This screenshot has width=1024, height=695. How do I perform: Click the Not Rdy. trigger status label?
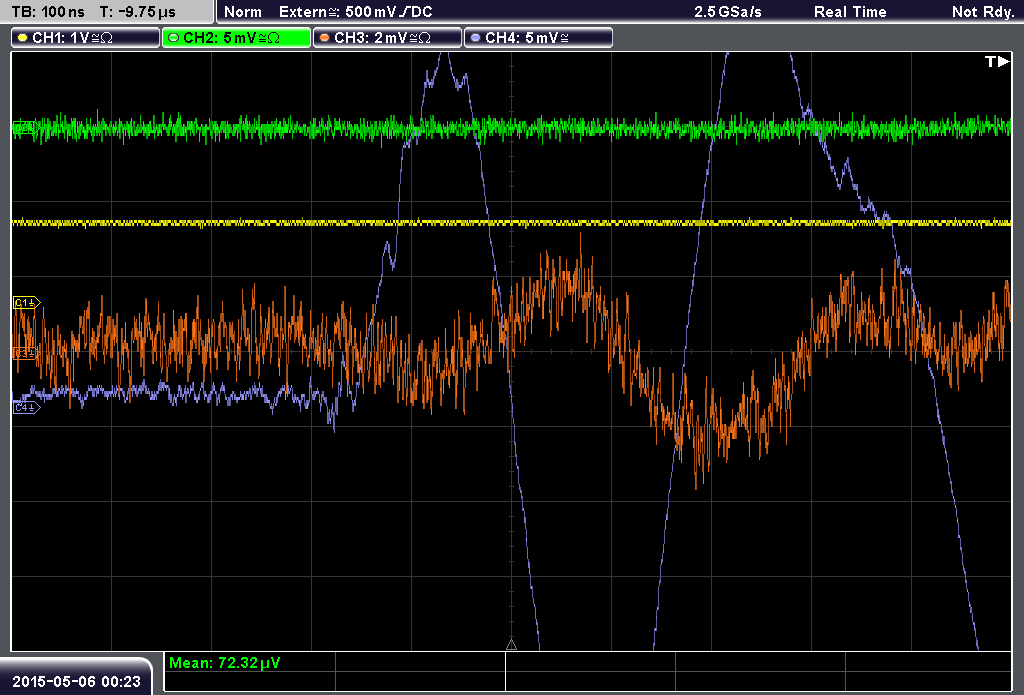pos(983,12)
